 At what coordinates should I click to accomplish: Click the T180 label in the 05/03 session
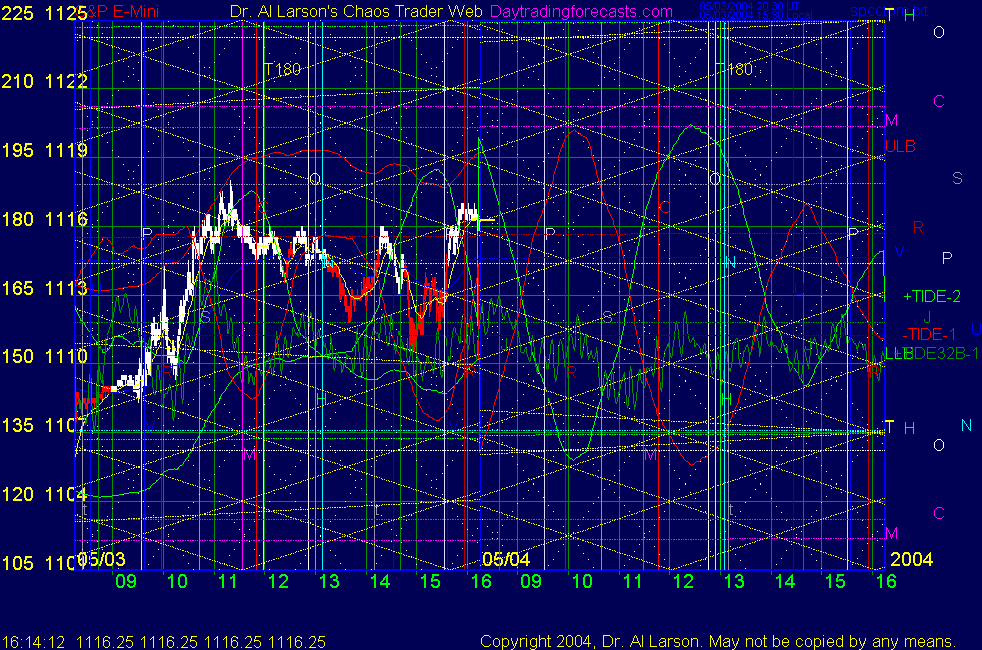pos(282,69)
